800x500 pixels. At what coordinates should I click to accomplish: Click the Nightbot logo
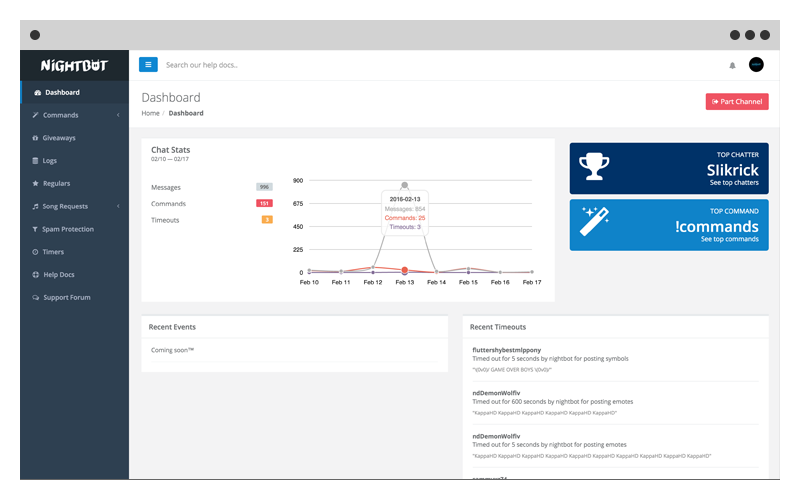pyautogui.click(x=74, y=66)
